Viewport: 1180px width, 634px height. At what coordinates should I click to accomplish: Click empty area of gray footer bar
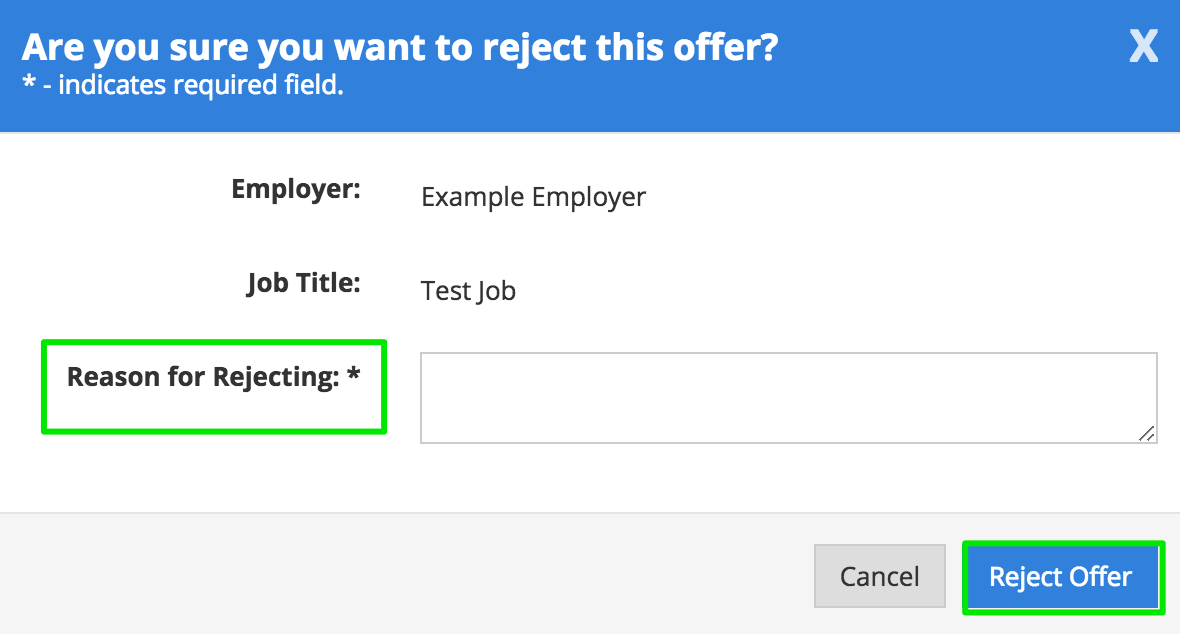pos(400,575)
